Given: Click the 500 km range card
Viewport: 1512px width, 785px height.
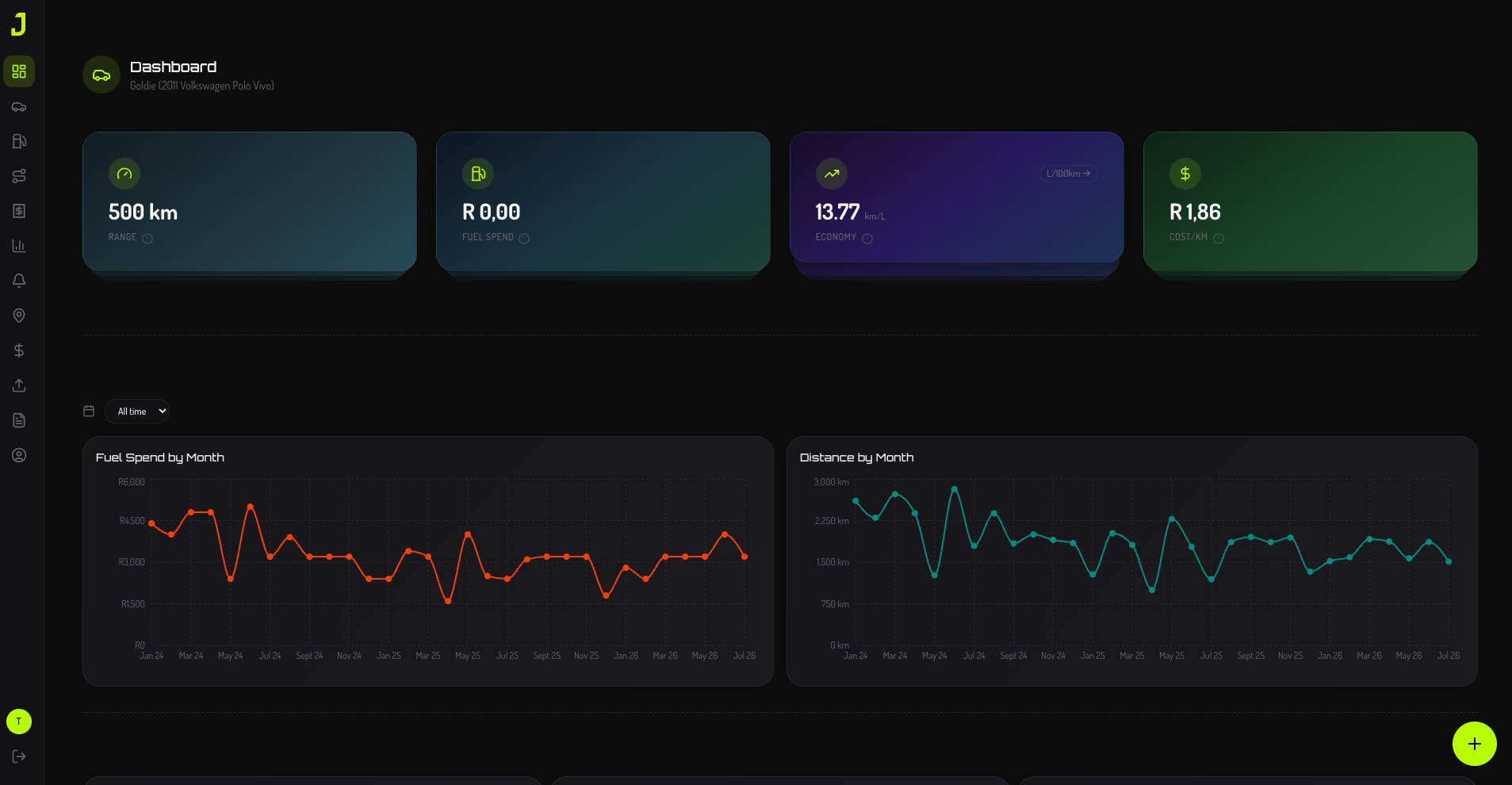Looking at the screenshot, I should (250, 201).
